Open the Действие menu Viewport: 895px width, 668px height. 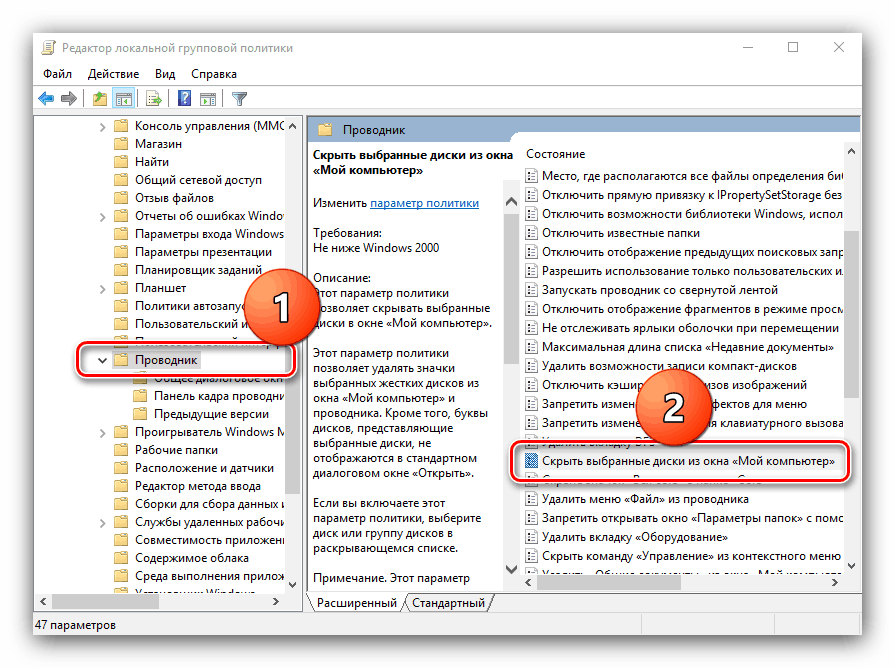[x=114, y=74]
